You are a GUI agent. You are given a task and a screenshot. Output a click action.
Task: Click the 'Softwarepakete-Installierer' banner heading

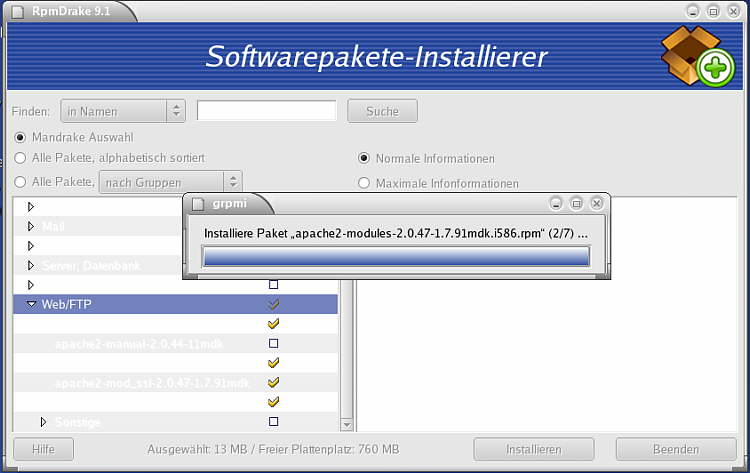click(x=376, y=56)
